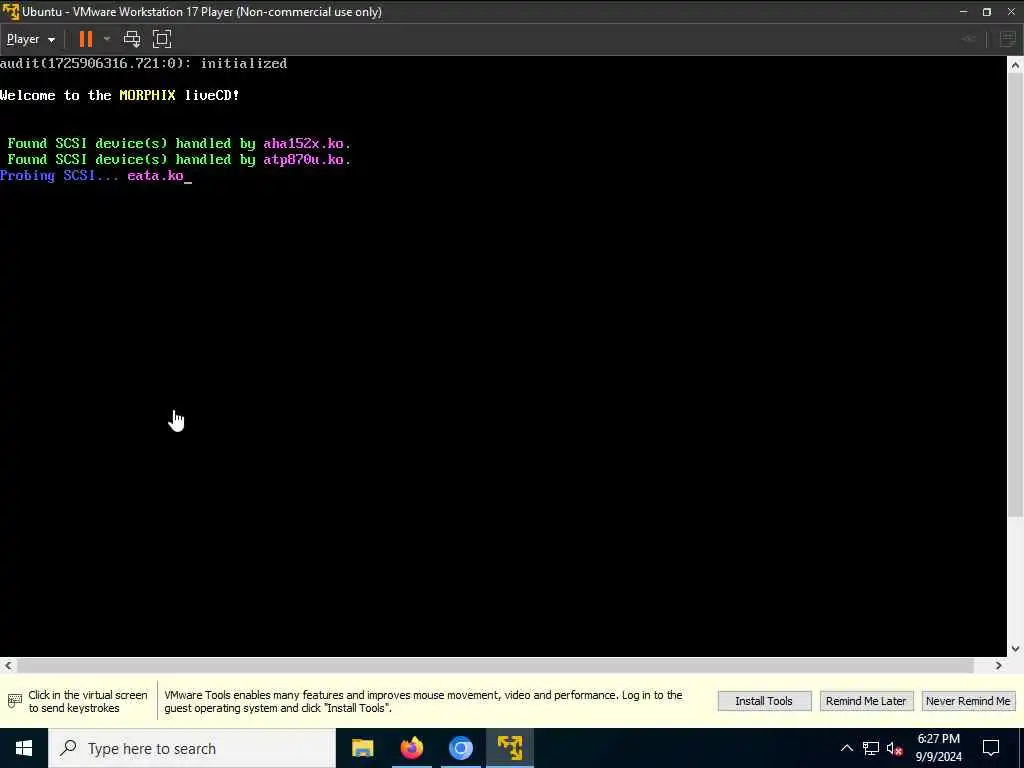Open network status tray icon
Viewport: 1024px width, 768px height.
tap(871, 748)
